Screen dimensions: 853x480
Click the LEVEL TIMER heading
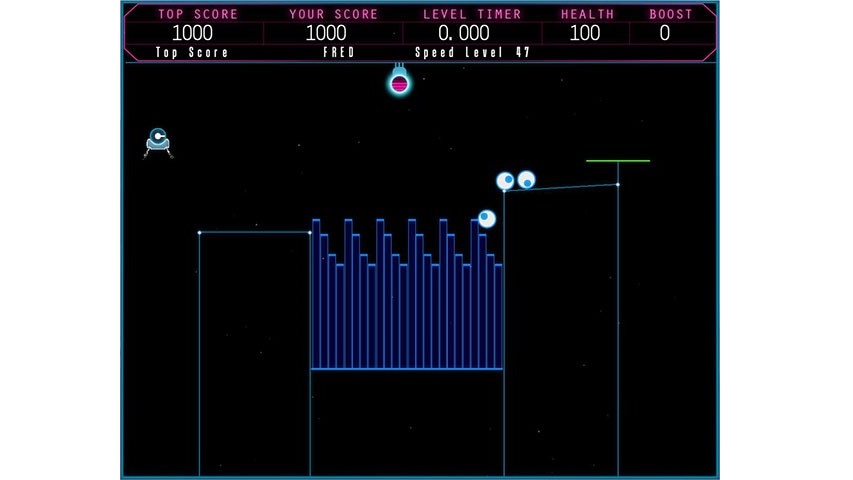[472, 14]
